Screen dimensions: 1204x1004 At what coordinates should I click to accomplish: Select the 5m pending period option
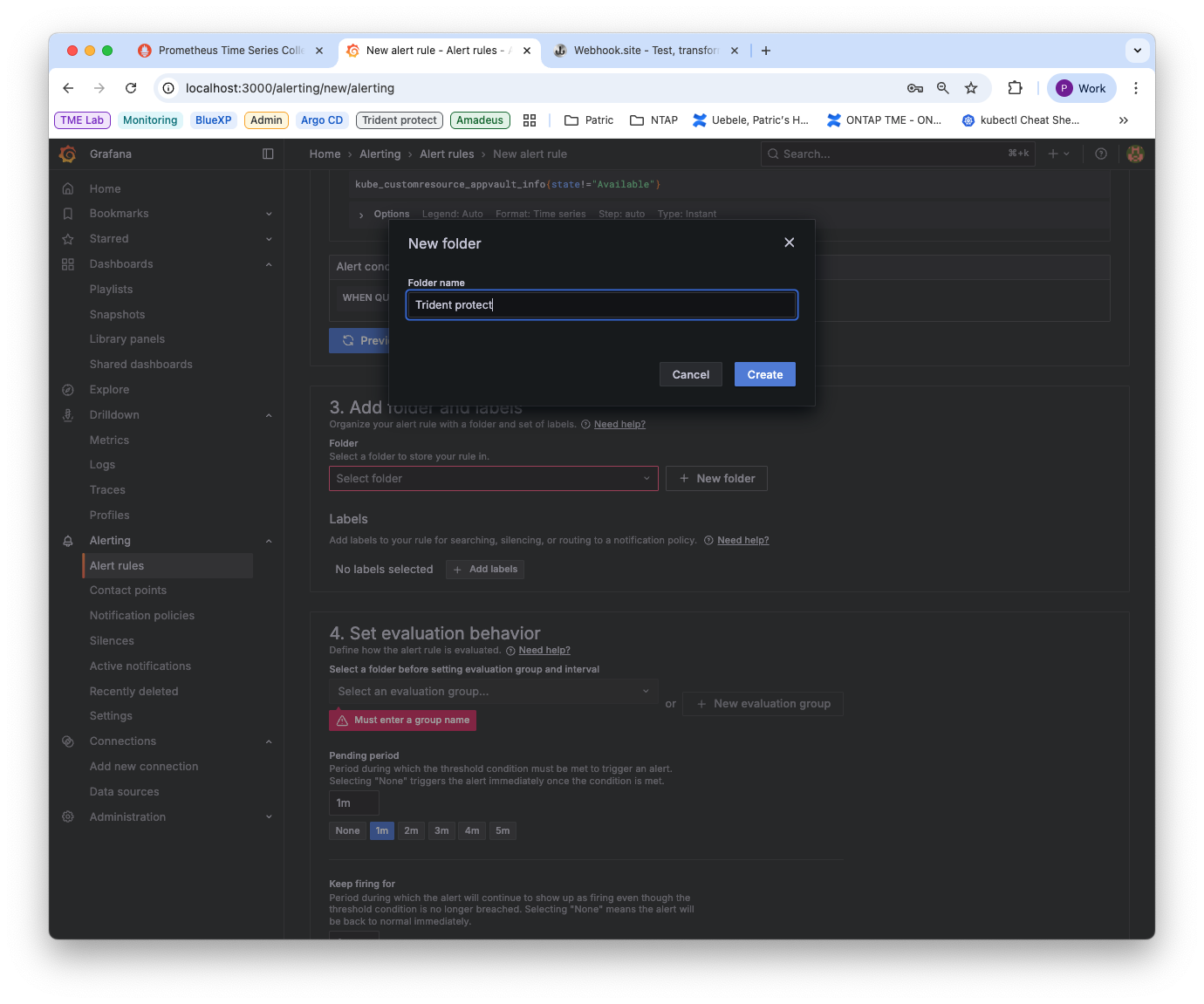tap(503, 830)
